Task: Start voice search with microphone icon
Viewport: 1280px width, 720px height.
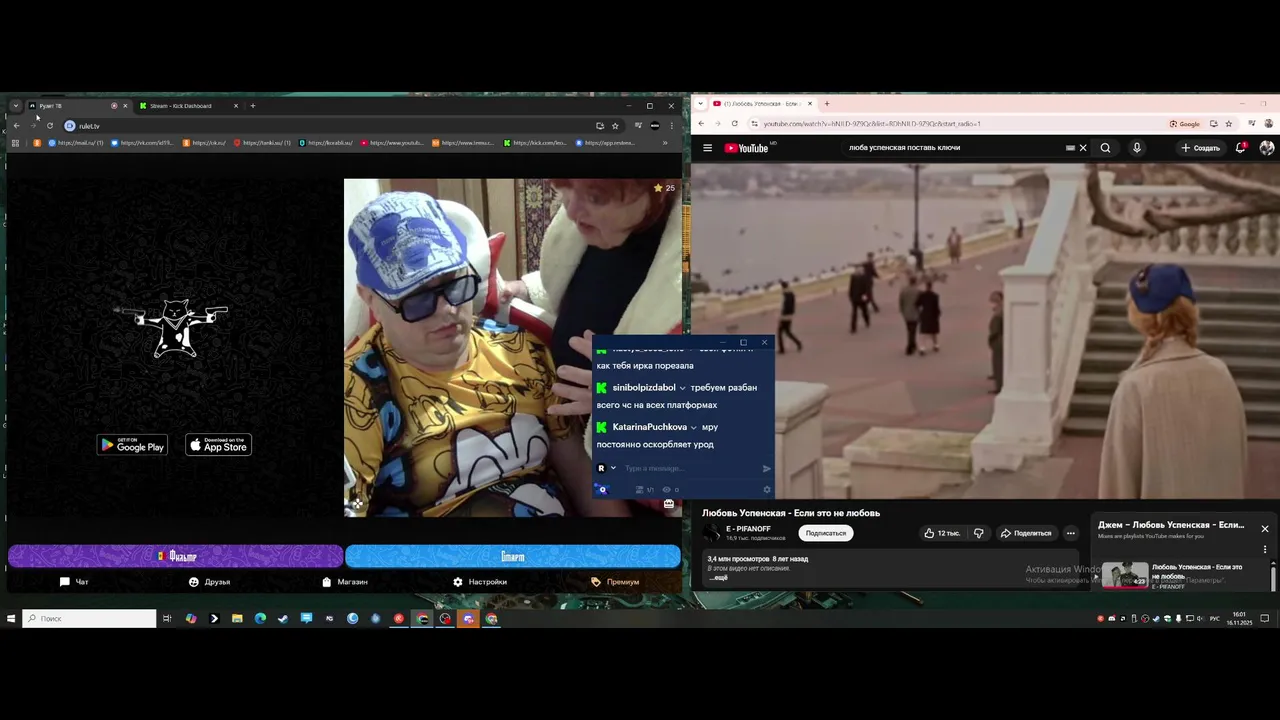Action: pyautogui.click(x=1136, y=148)
